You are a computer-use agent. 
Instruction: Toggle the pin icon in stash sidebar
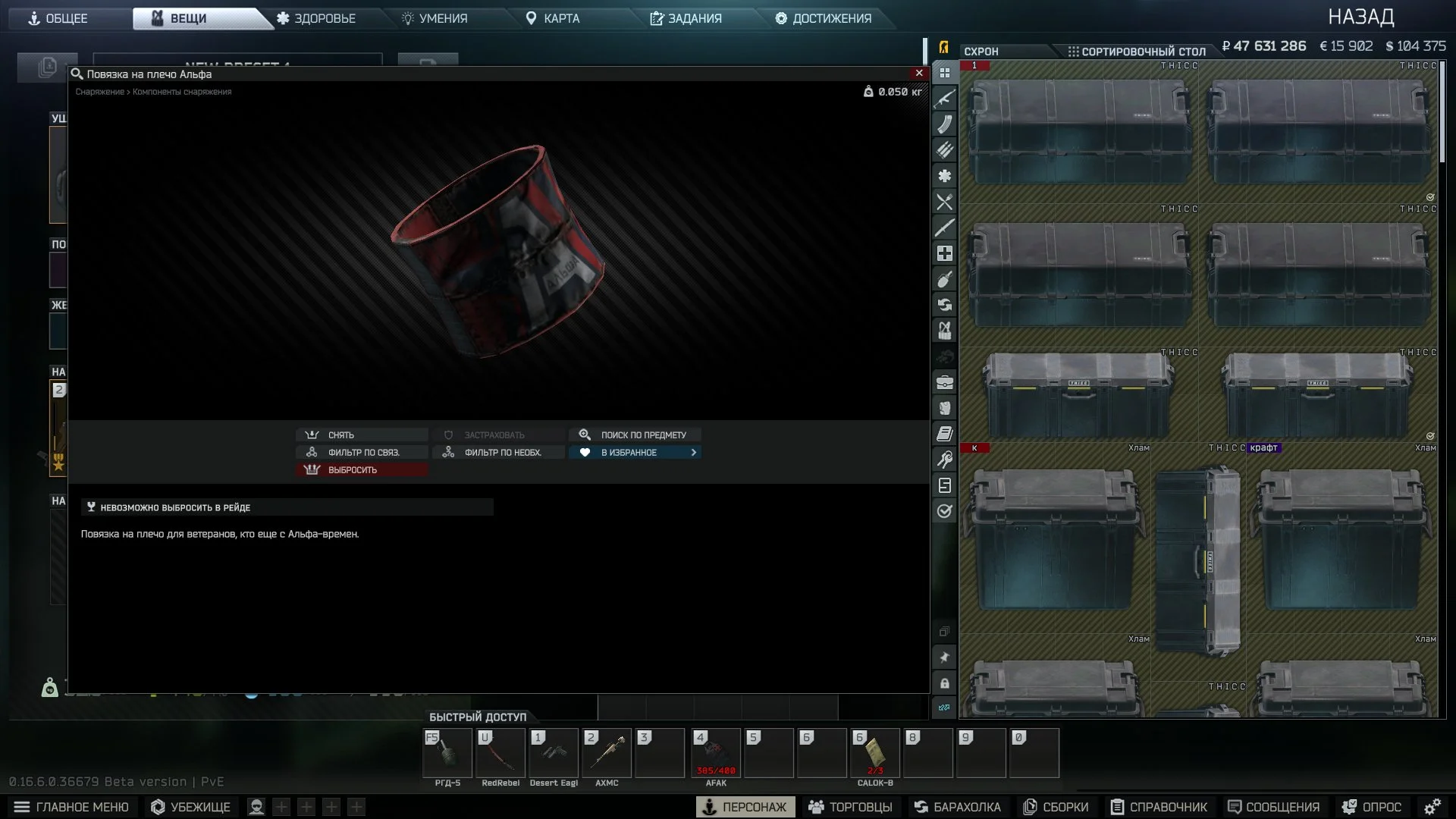click(x=944, y=657)
